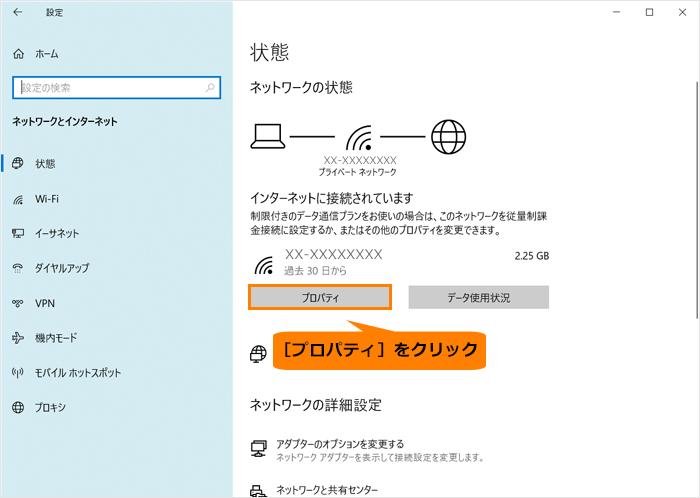The height and width of the screenshot is (498, 700).
Task: Click the イーサネット monitor icon
Action: coord(18,233)
